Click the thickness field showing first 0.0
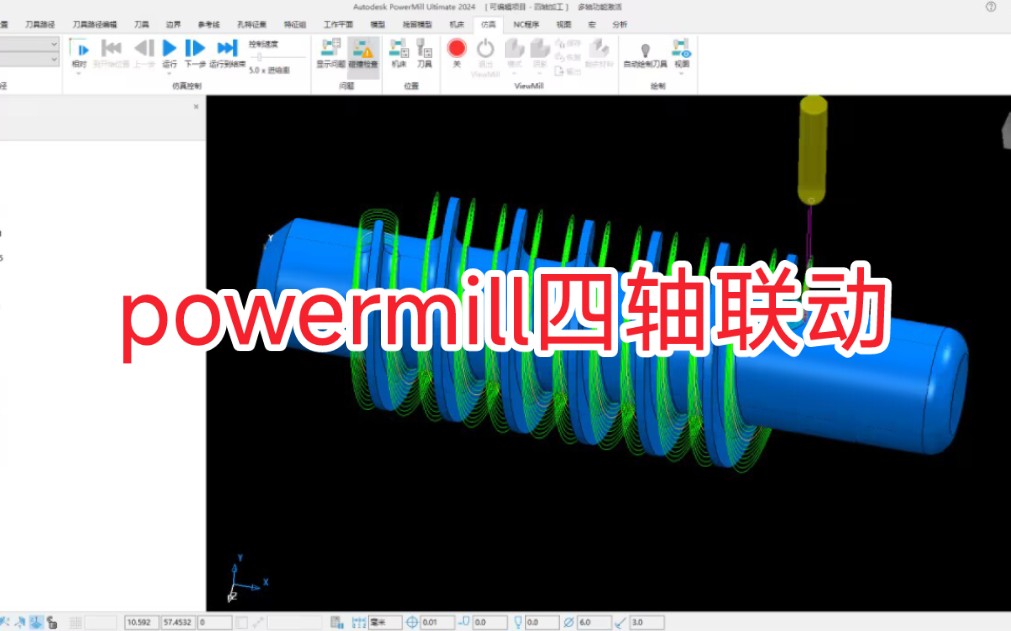Image resolution: width=1011 pixels, height=631 pixels. (x=489, y=622)
